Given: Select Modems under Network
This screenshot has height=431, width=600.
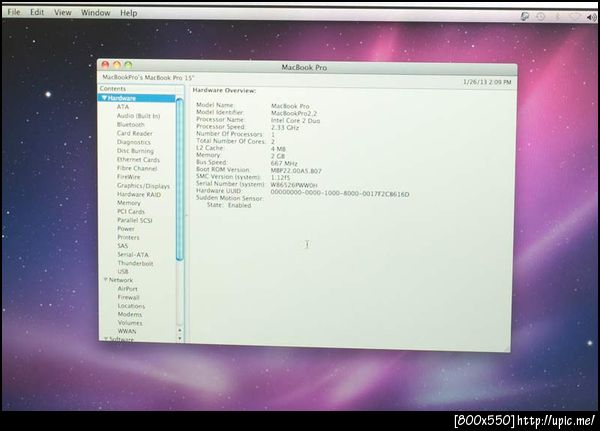Looking at the screenshot, I should [x=130, y=314].
